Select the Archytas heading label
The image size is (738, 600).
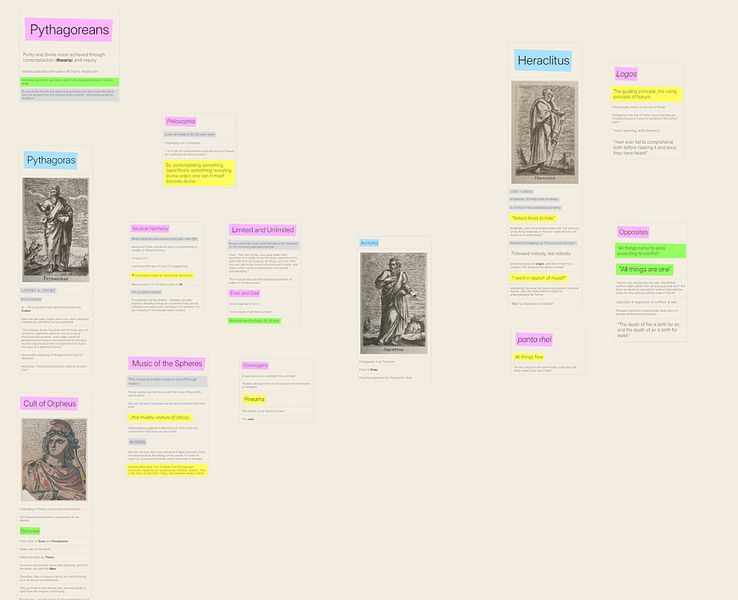click(x=369, y=243)
